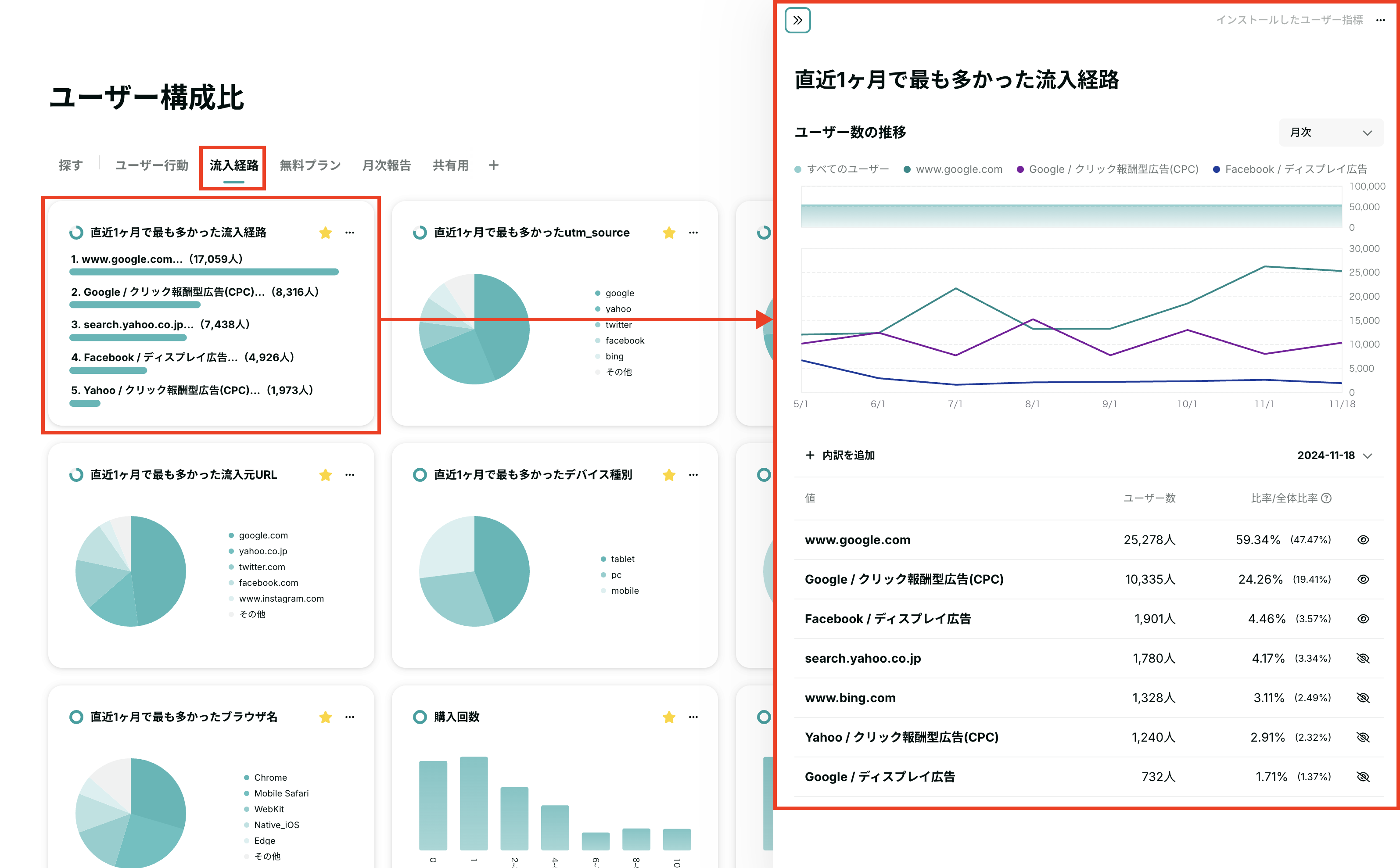Click 25,278人 user count cell
The height and width of the screenshot is (868, 1400).
coord(1149,540)
